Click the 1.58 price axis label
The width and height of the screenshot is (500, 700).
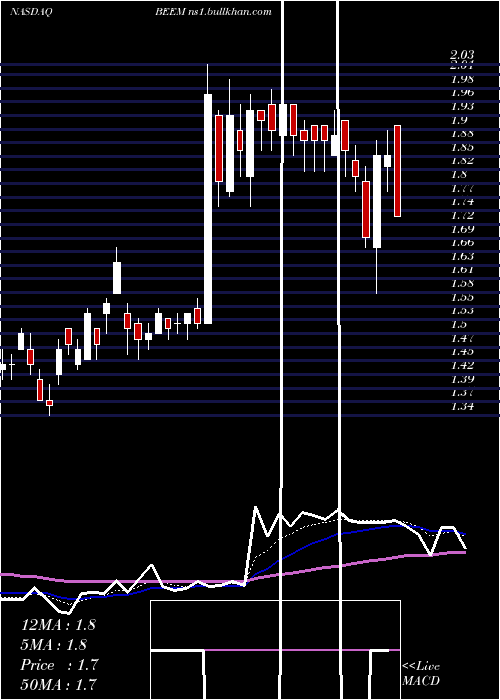click(462, 283)
